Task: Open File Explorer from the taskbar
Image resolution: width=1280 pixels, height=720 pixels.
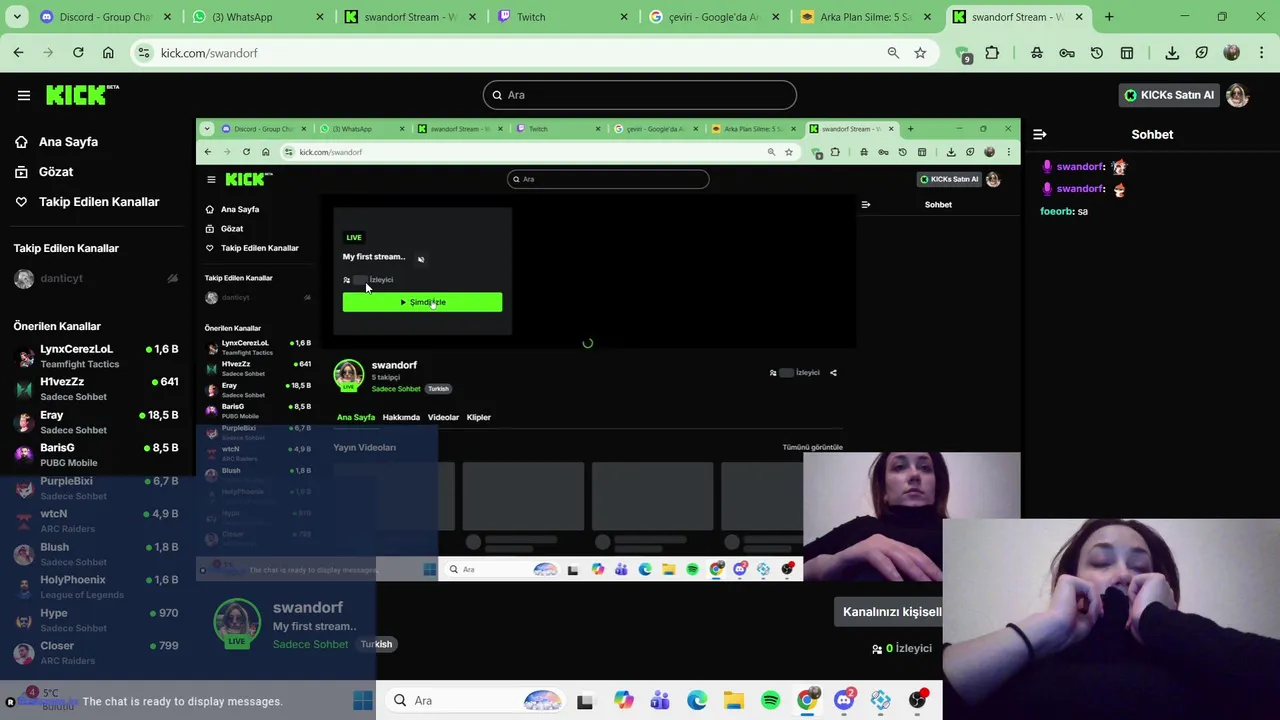Action: coord(734,701)
